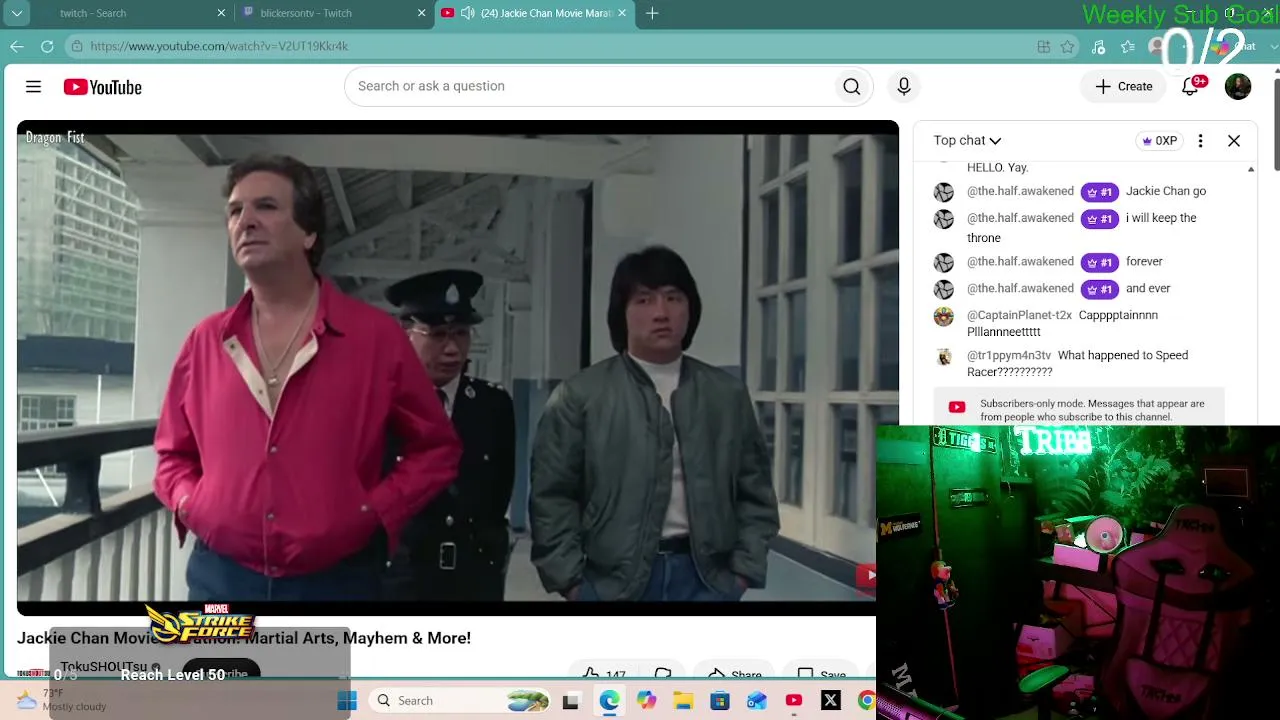Click the #1 badge beside 'forever'
Screen dimensions: 1280x720
click(x=1099, y=263)
